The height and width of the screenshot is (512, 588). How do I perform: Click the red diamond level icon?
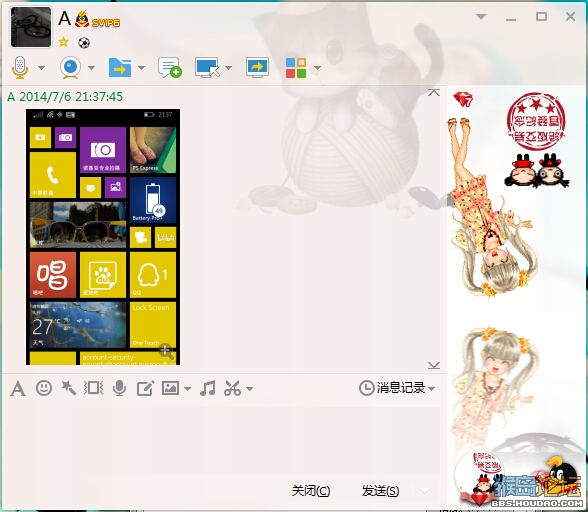(x=463, y=99)
